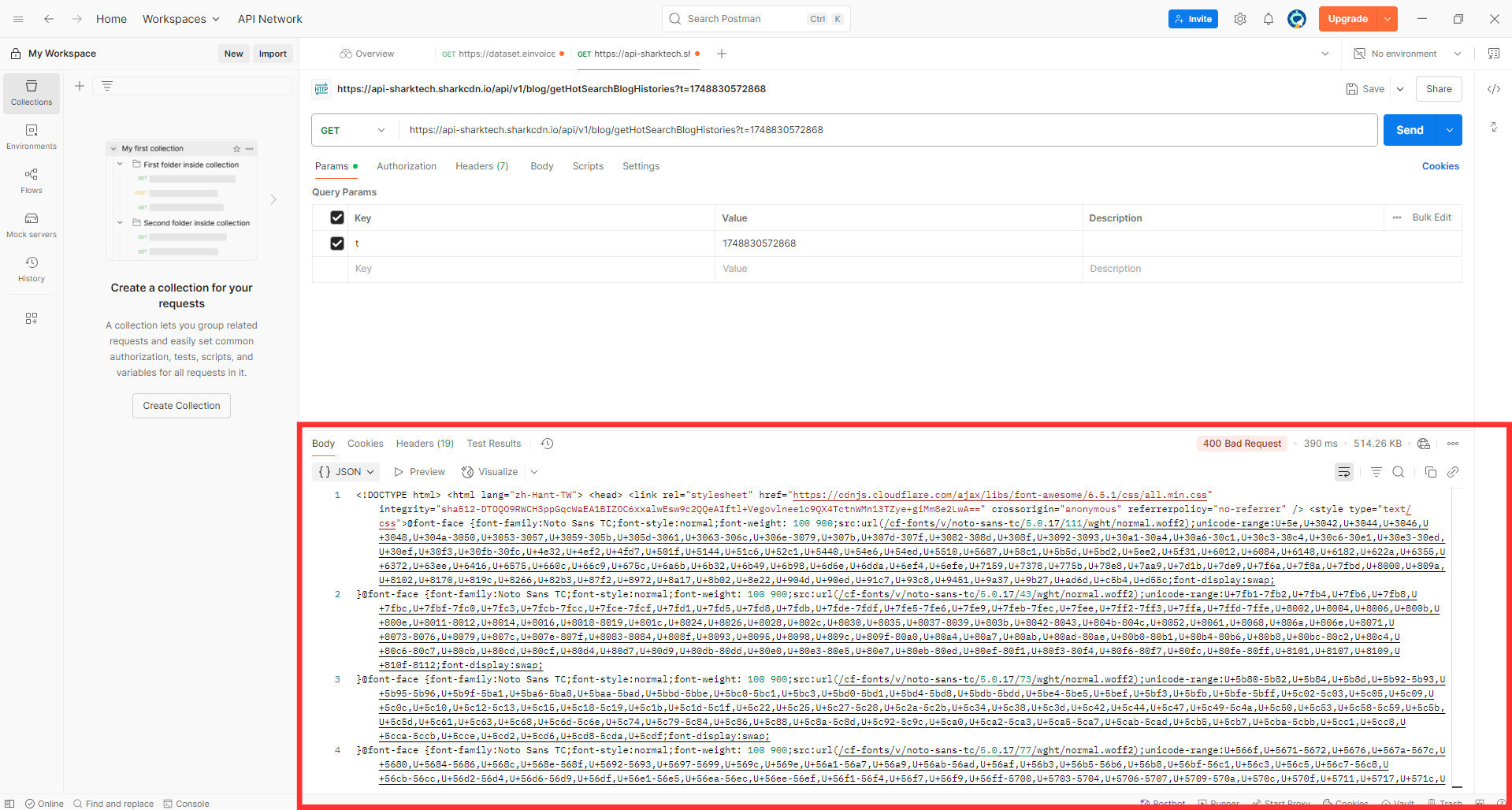Open the GET method dropdown
The image size is (1512, 810).
[353, 130]
